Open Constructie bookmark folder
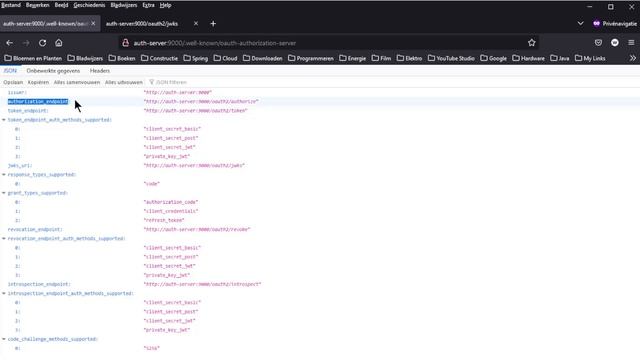The height and width of the screenshot is (360, 640). tap(160, 58)
